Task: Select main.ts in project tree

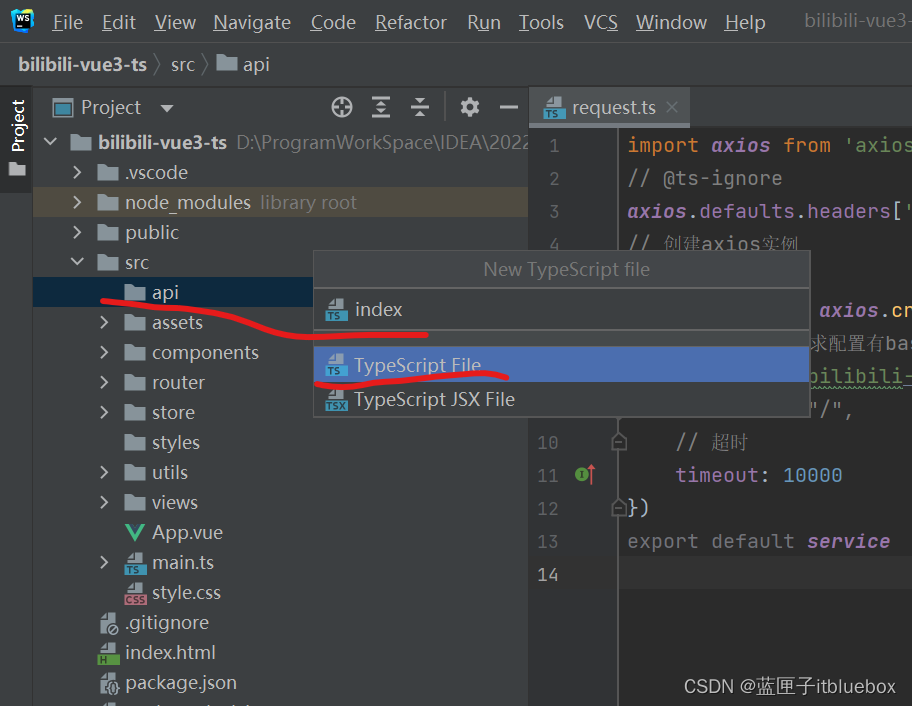Action: pyautogui.click(x=183, y=562)
